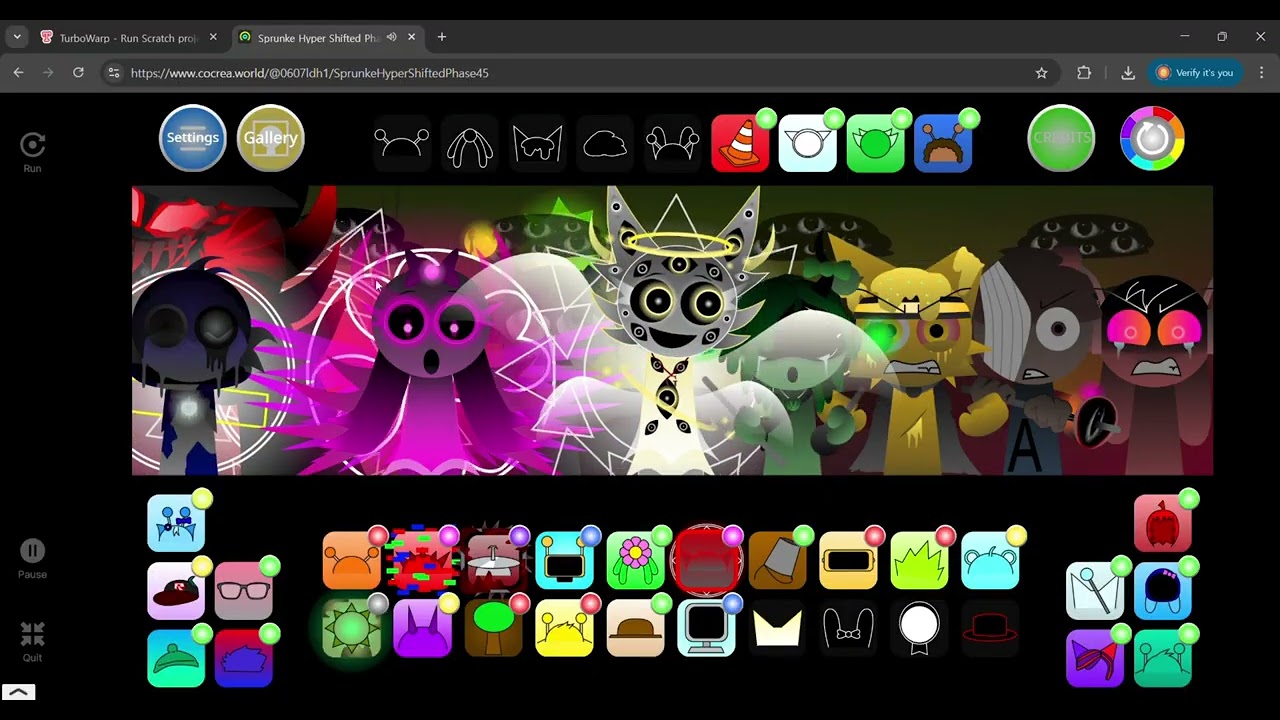Pick the red-blue gradient spiky hair icon

click(x=244, y=658)
